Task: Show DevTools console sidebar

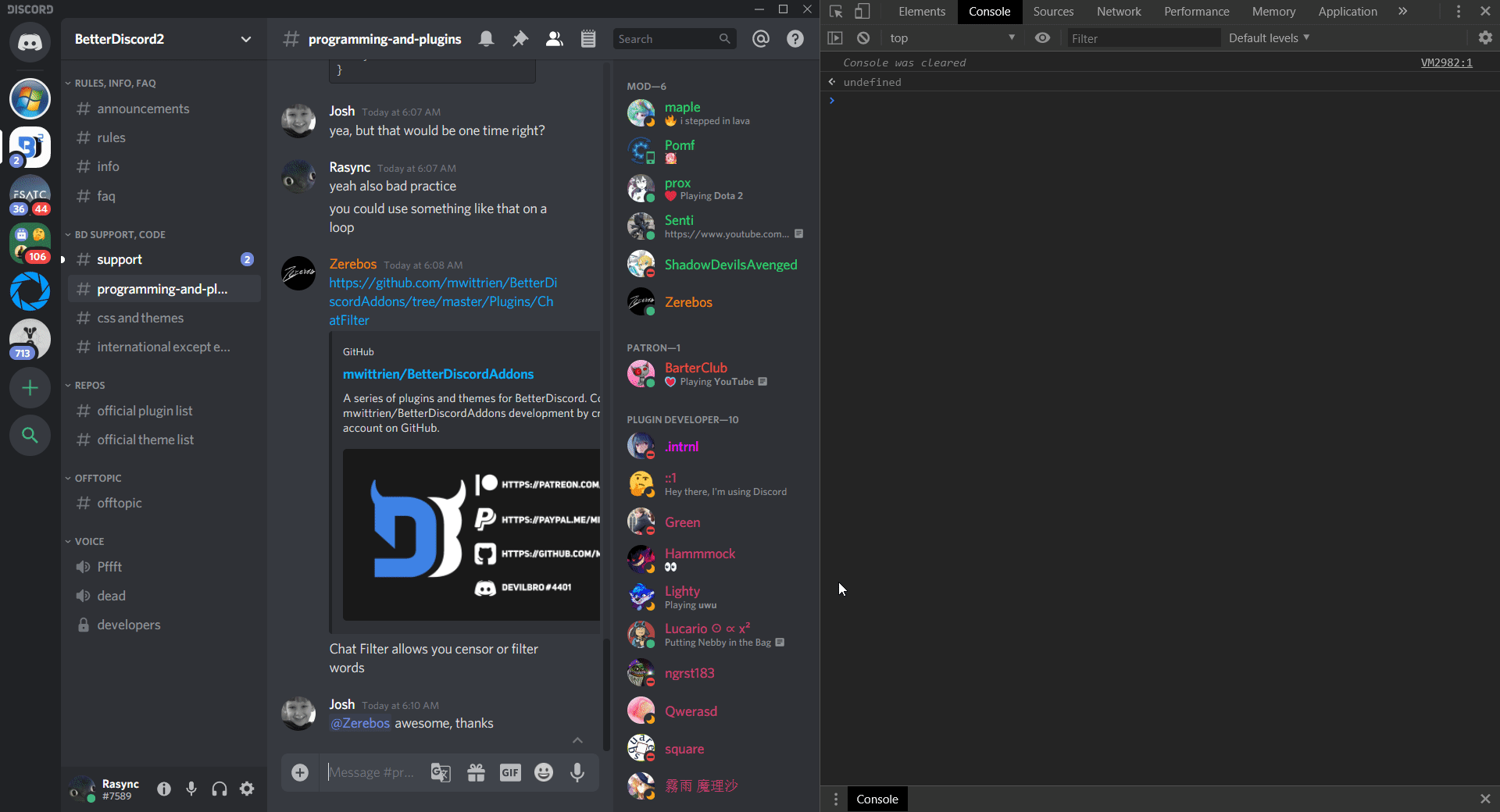Action: coord(835,37)
